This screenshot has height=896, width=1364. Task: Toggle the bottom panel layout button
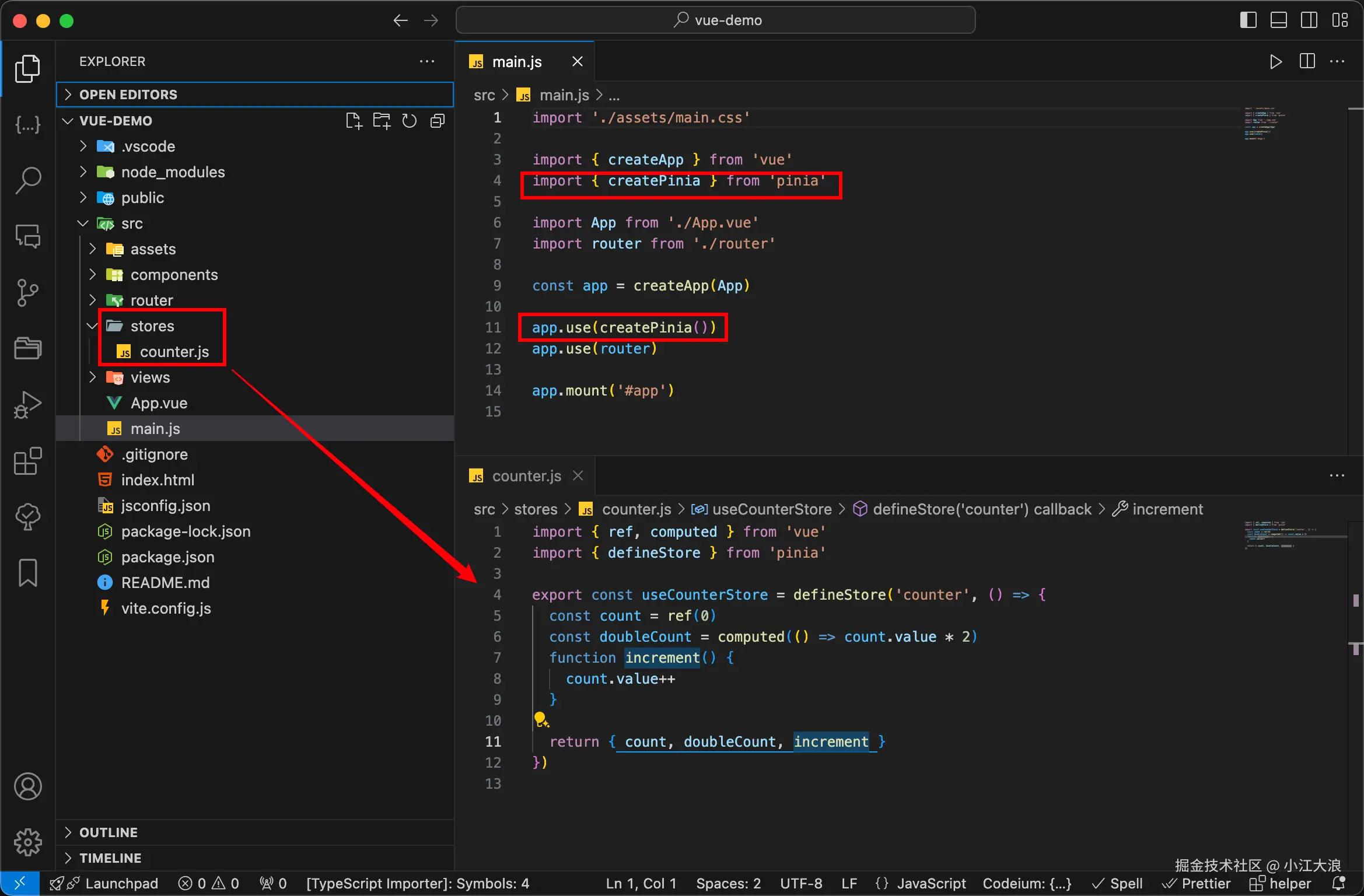(x=1278, y=20)
